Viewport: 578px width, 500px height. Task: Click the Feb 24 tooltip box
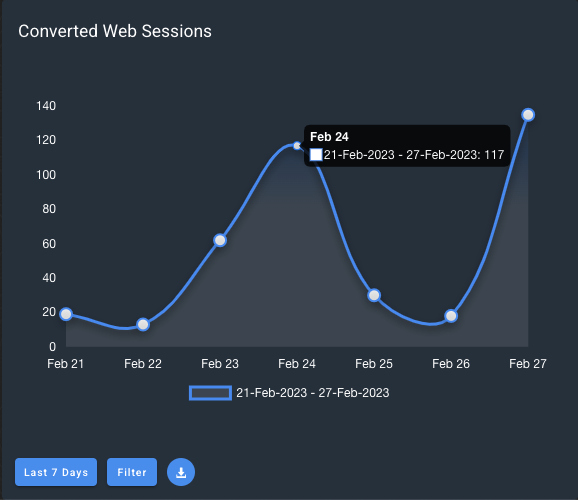(x=407, y=146)
